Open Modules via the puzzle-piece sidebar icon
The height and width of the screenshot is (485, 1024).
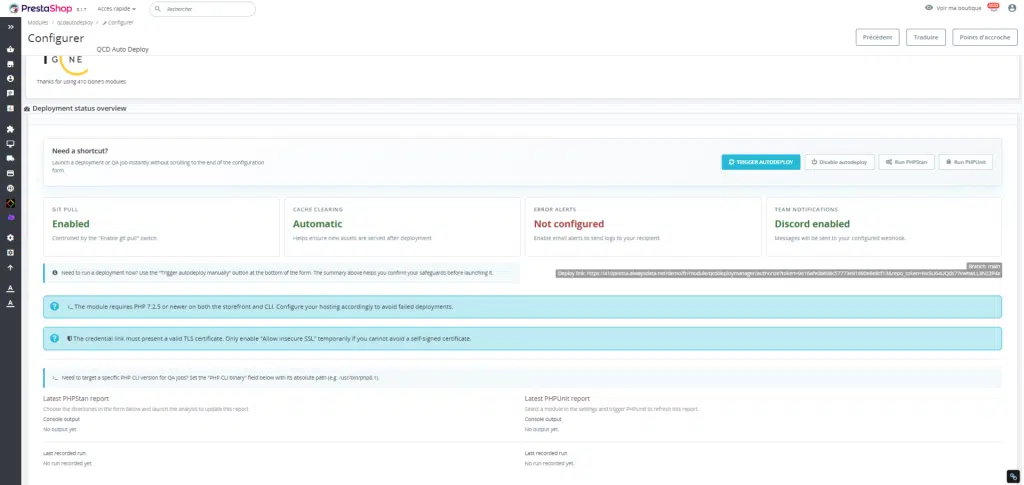pyautogui.click(x=10, y=129)
